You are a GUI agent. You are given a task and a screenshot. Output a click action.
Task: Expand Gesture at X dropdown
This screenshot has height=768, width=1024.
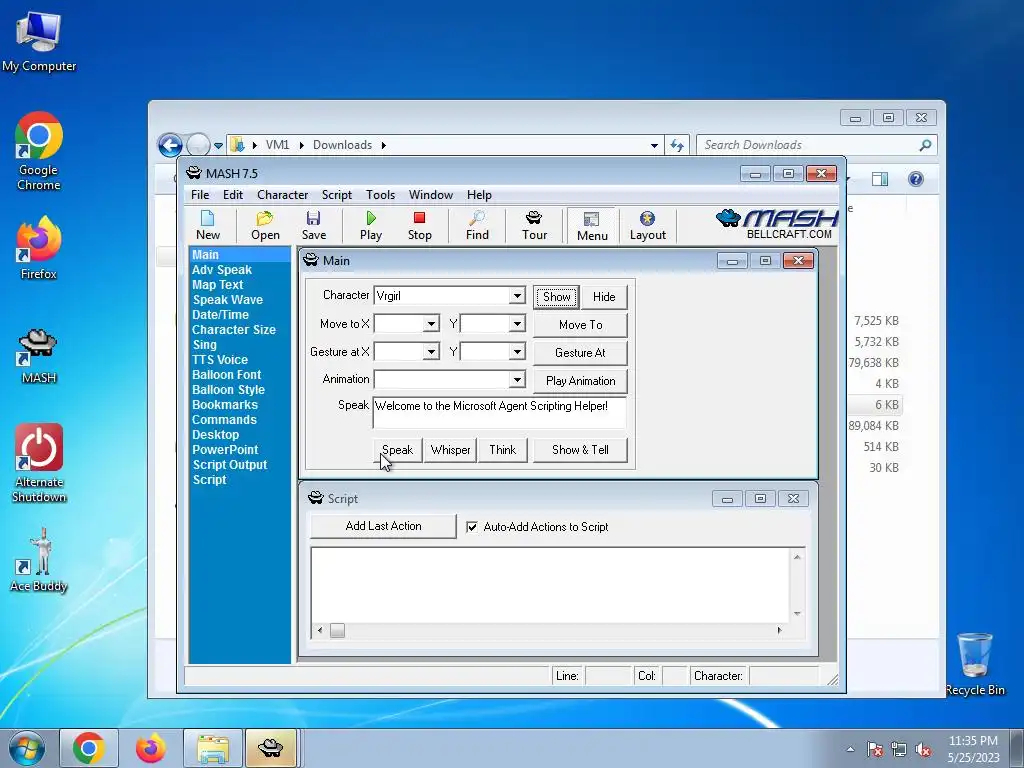[x=431, y=352]
